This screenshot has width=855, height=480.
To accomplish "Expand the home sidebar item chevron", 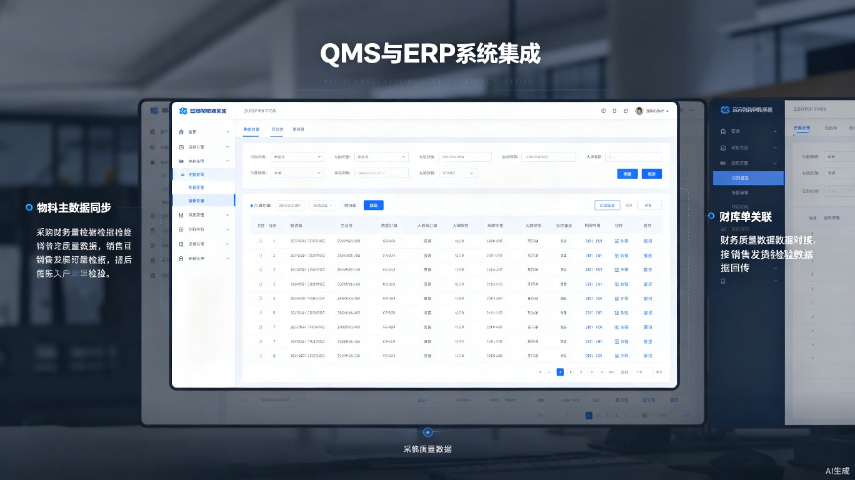I will 227,132.
